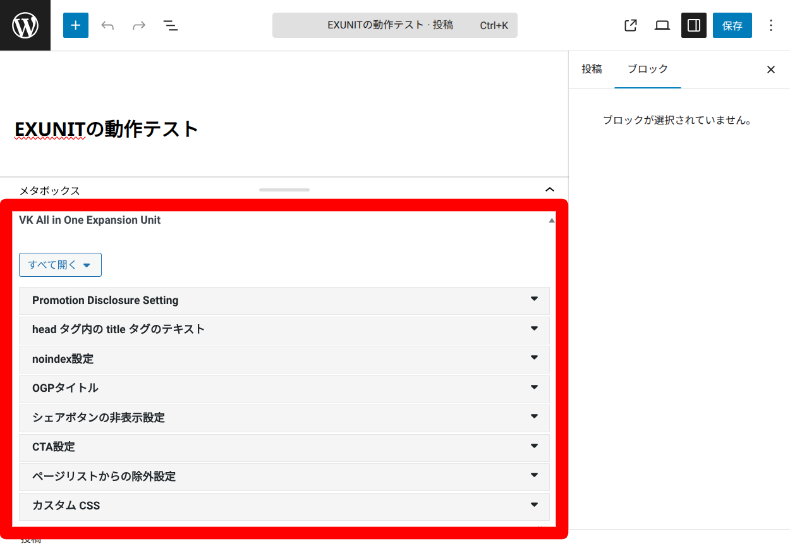
Task: Click the post title EXUNITの動作テスト
Action: click(x=106, y=129)
